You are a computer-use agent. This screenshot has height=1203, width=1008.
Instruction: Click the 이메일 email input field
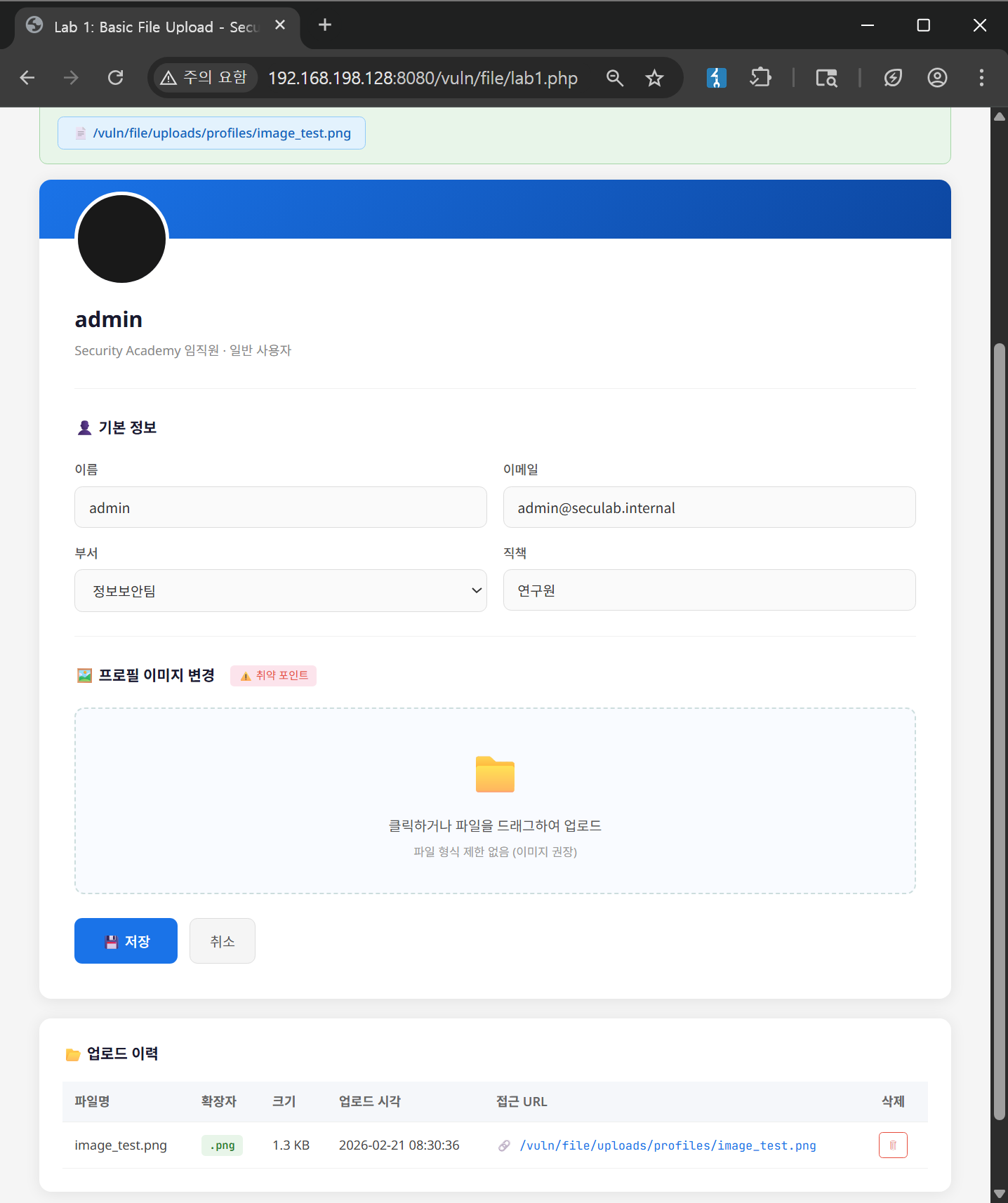pos(709,507)
